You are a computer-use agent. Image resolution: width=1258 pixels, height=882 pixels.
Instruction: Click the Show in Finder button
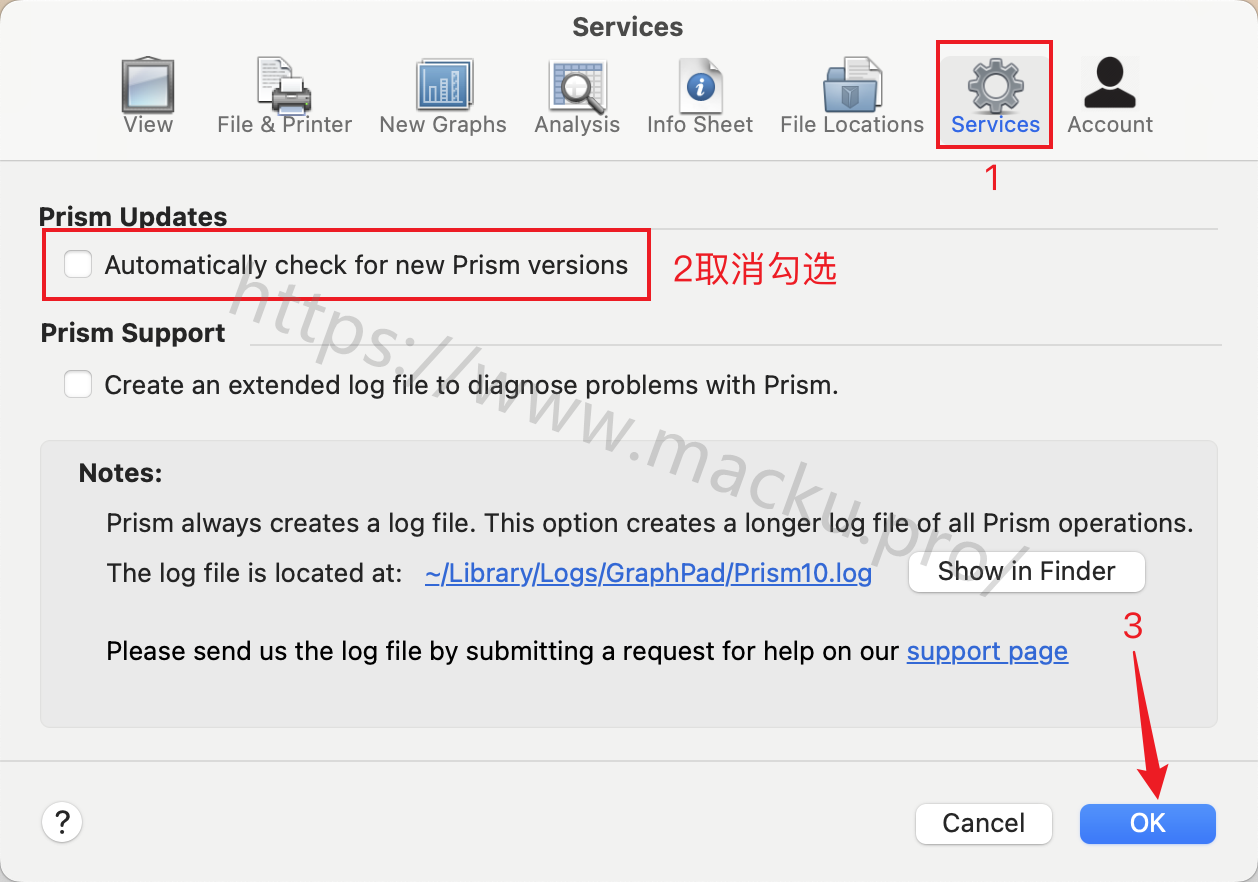[x=1027, y=572]
